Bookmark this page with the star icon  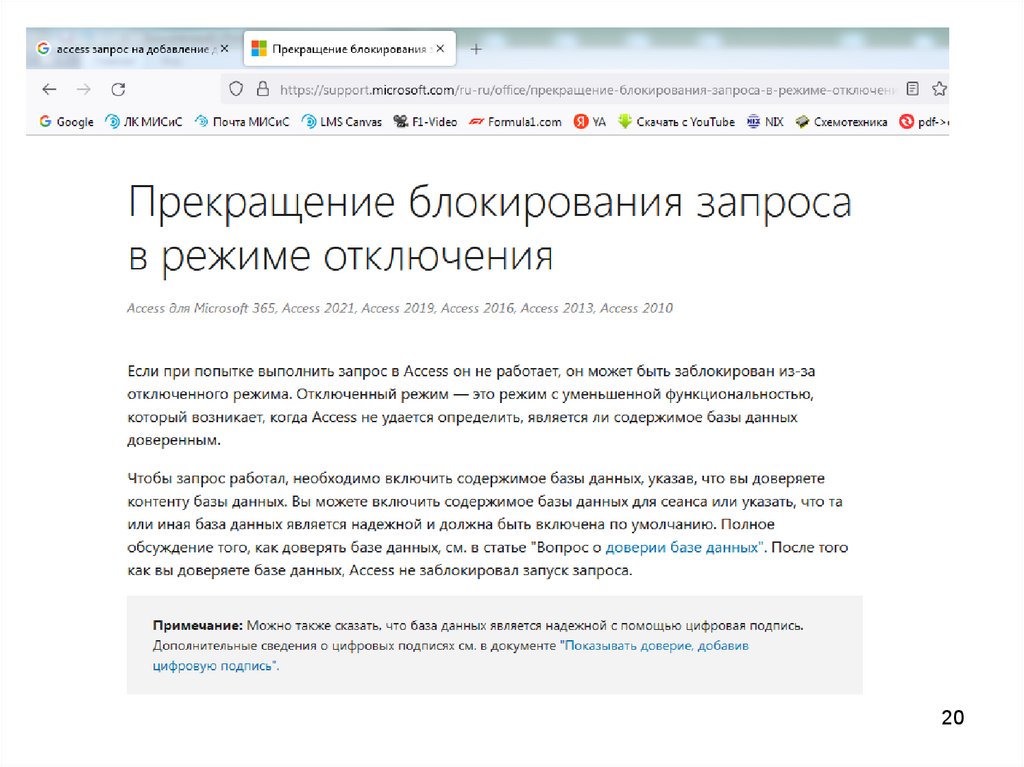click(939, 89)
